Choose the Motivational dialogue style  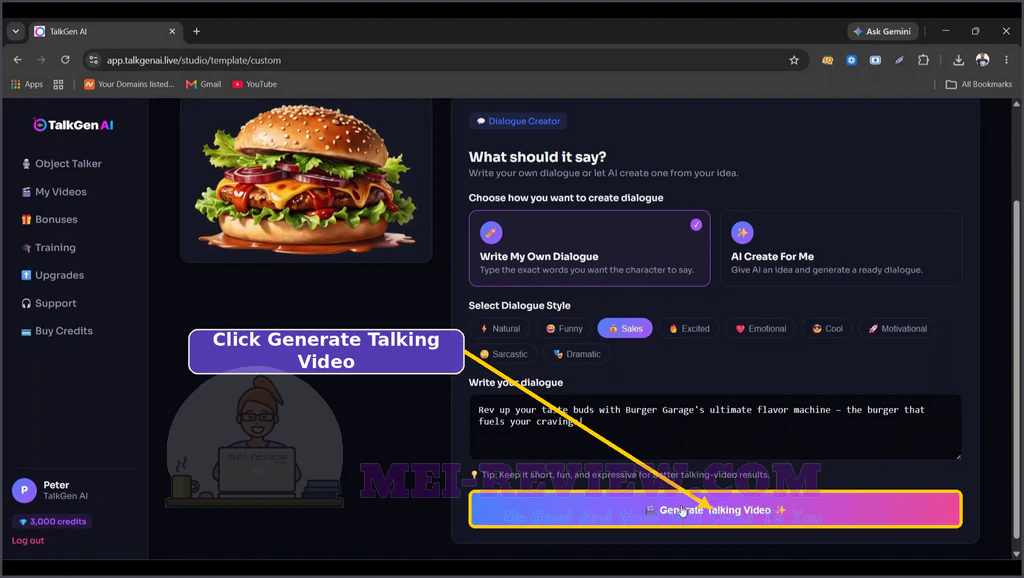pyautogui.click(x=897, y=329)
